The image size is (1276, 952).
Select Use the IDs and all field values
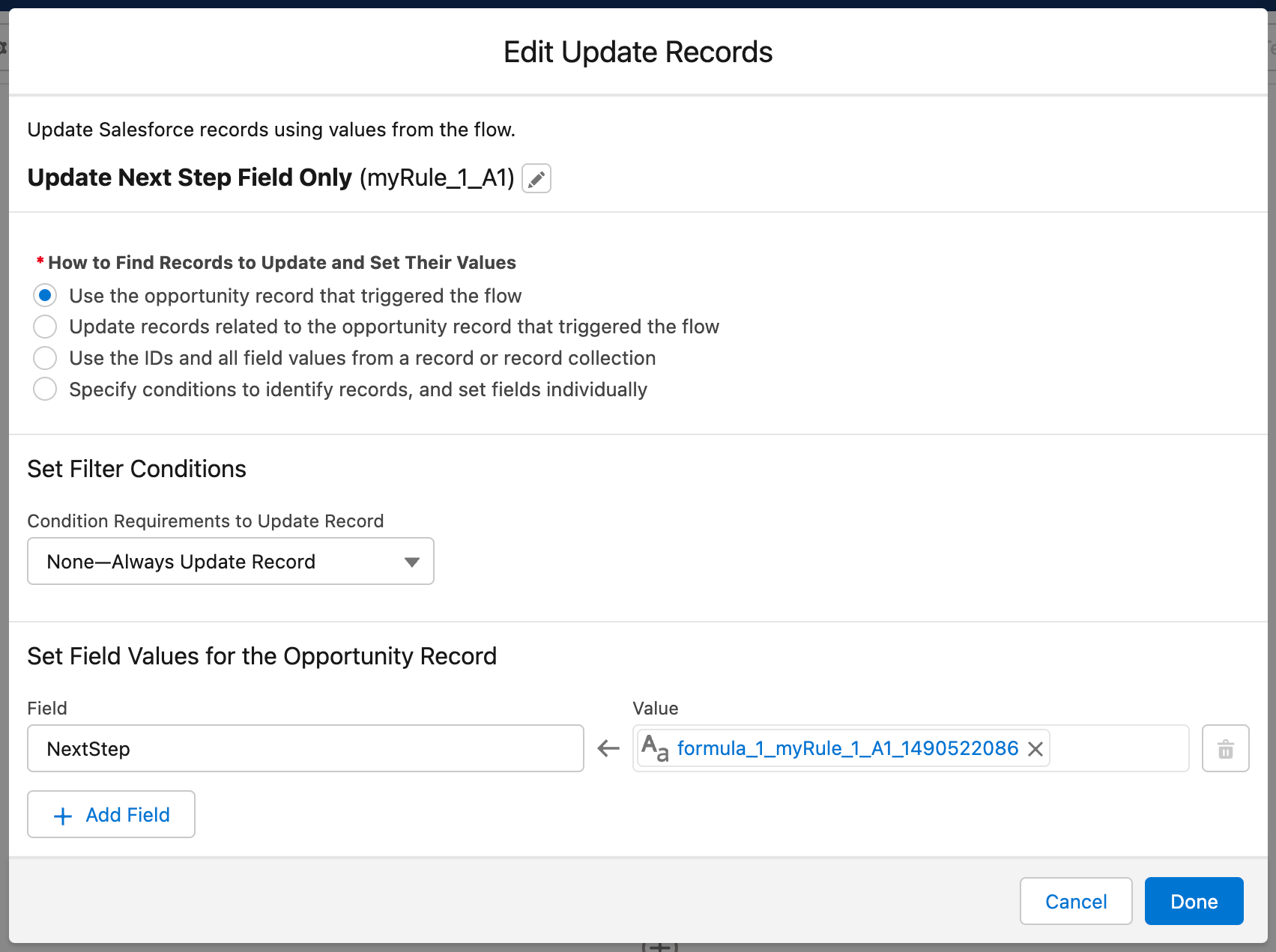pos(45,358)
